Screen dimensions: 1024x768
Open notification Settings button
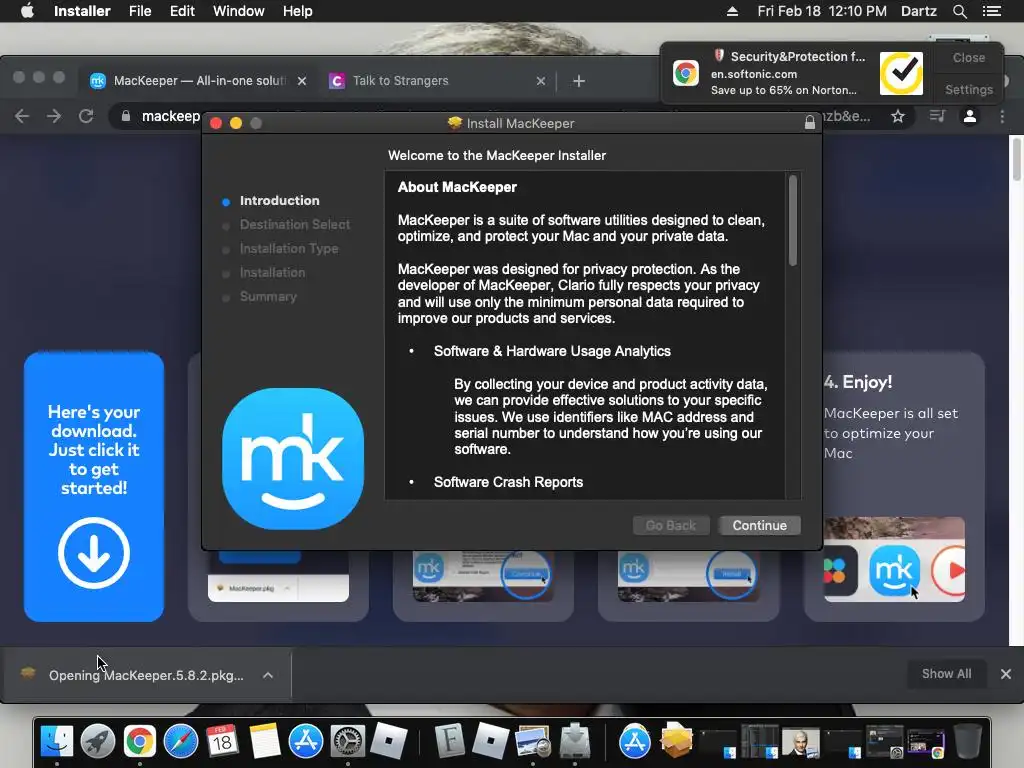coord(968,89)
